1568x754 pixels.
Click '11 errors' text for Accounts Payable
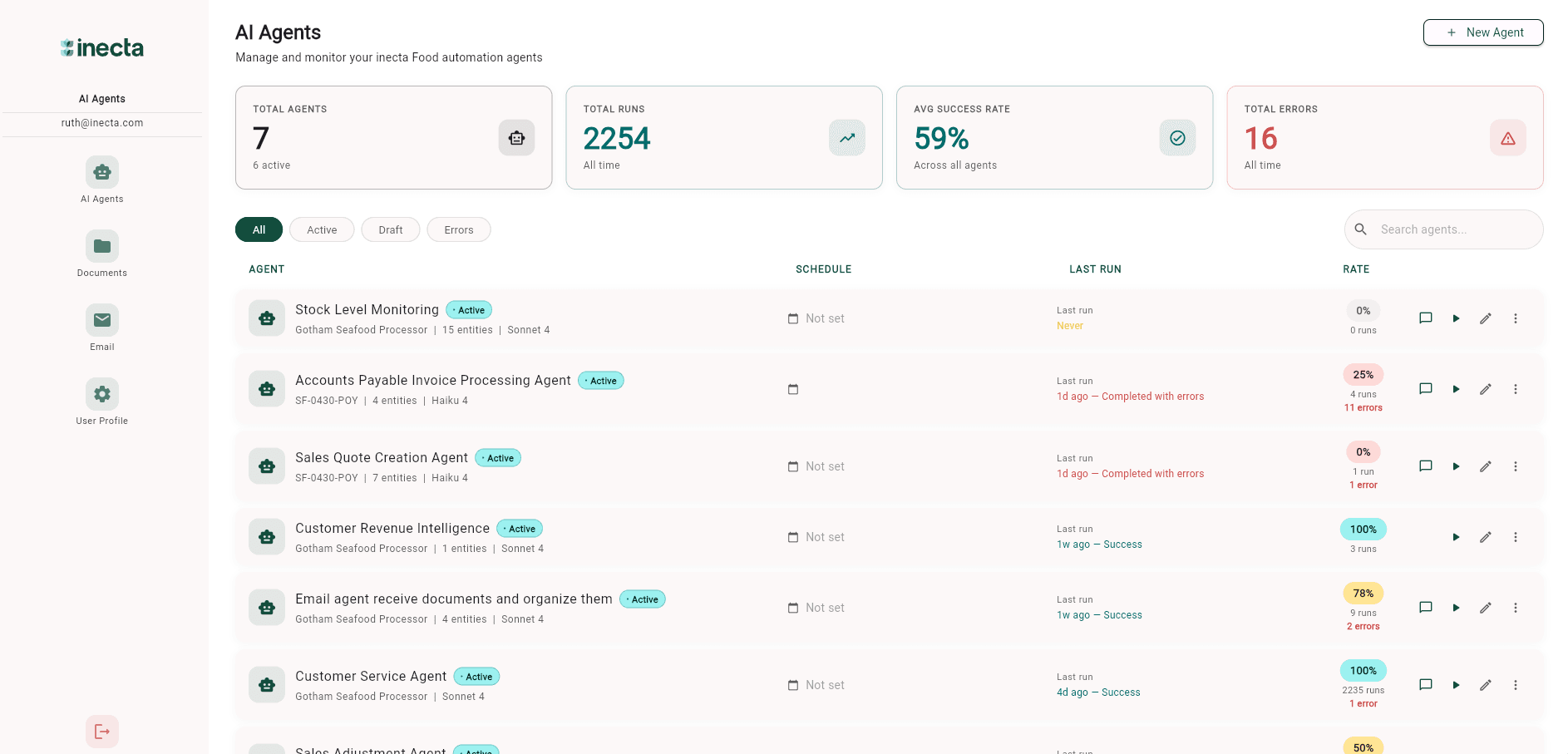(1363, 408)
